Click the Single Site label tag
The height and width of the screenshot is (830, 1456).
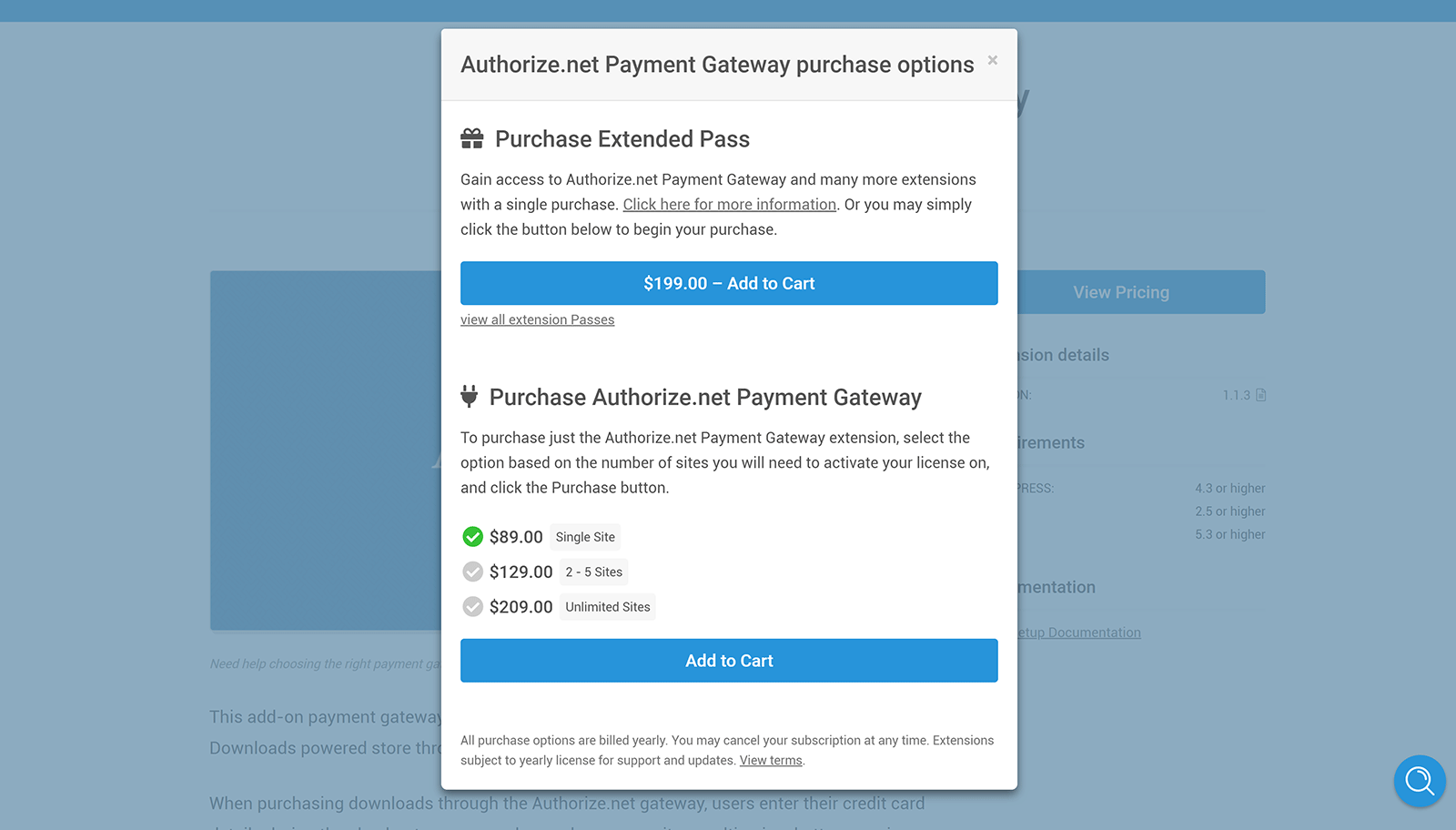coord(585,537)
